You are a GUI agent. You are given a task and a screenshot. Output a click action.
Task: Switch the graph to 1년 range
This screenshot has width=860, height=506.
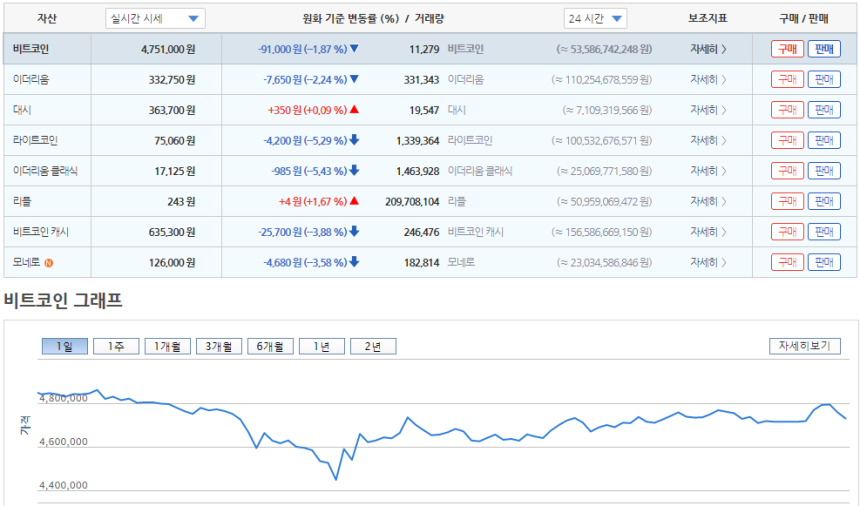tap(322, 346)
